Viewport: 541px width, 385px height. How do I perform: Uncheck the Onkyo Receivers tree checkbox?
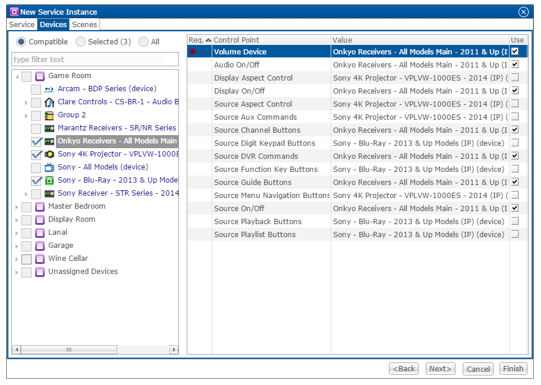[x=36, y=141]
